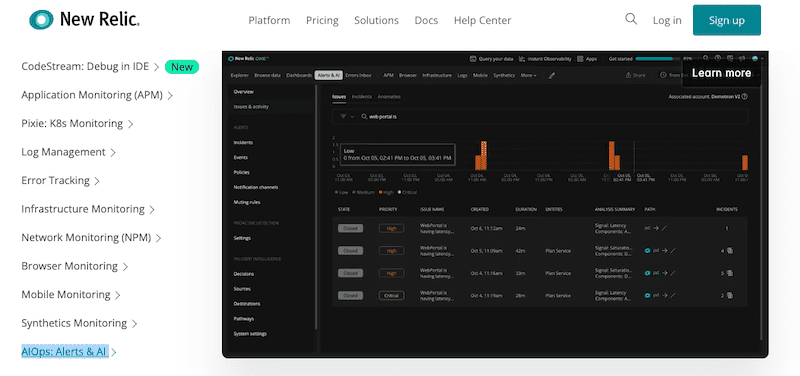
Task: Click help icon next to Demotron V2
Action: point(745,96)
